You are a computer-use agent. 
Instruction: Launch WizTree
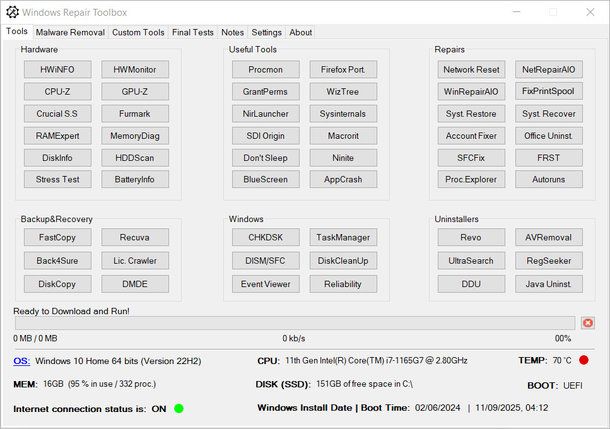tap(343, 92)
